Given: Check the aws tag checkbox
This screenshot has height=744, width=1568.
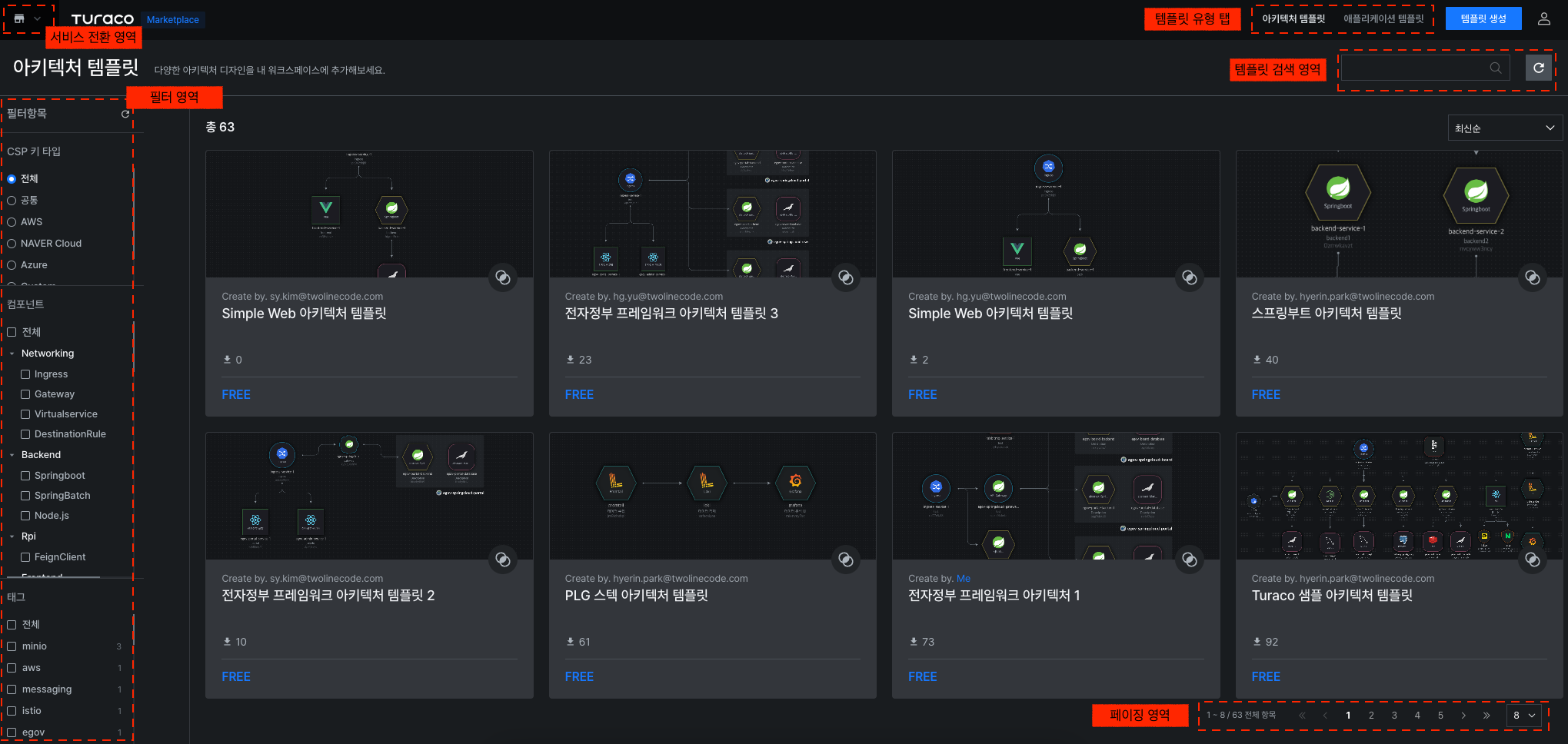Looking at the screenshot, I should (12, 667).
